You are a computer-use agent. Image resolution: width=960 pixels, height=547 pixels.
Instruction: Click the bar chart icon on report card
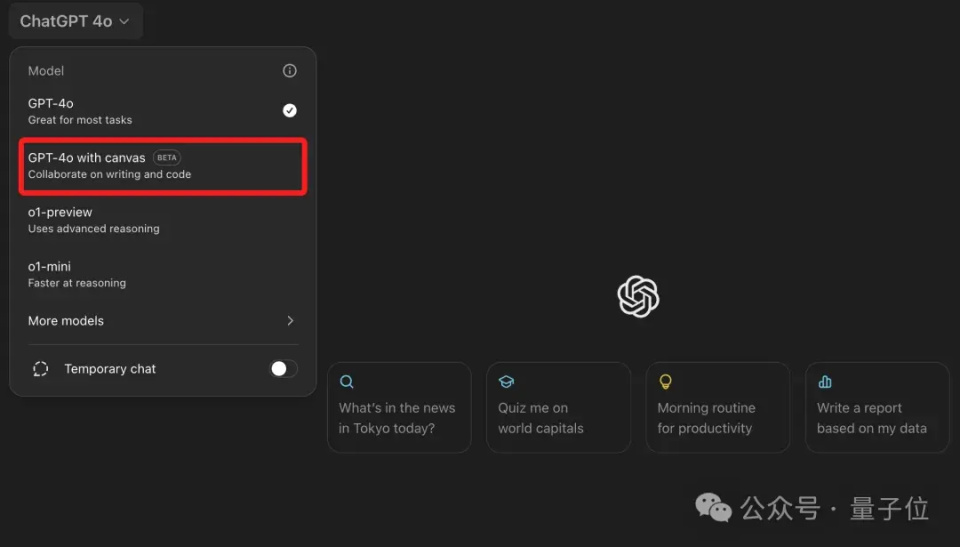[825, 381]
